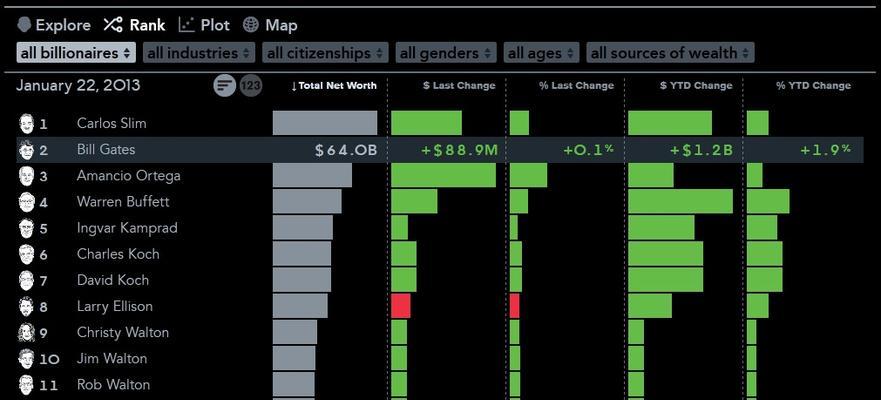This screenshot has width=881, height=400.
Task: Open the all citizenships dropdown
Action: [325, 53]
